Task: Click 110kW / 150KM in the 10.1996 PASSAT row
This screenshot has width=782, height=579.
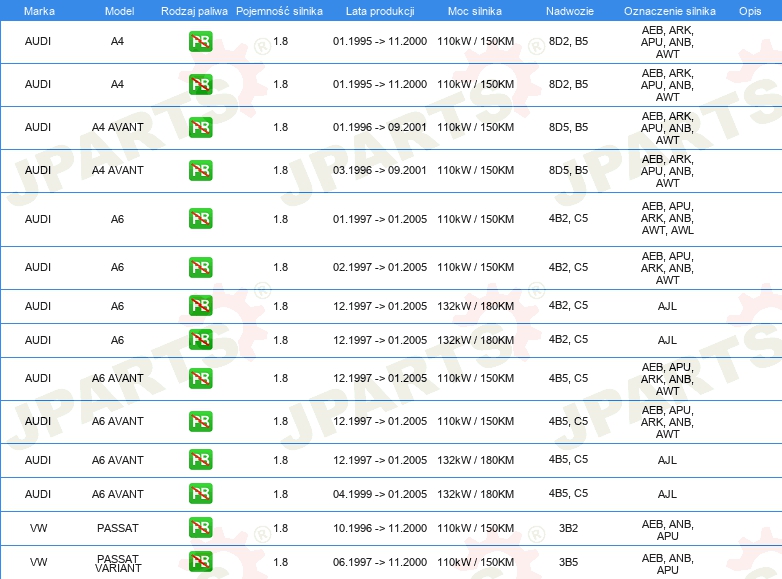Action: coord(475,528)
